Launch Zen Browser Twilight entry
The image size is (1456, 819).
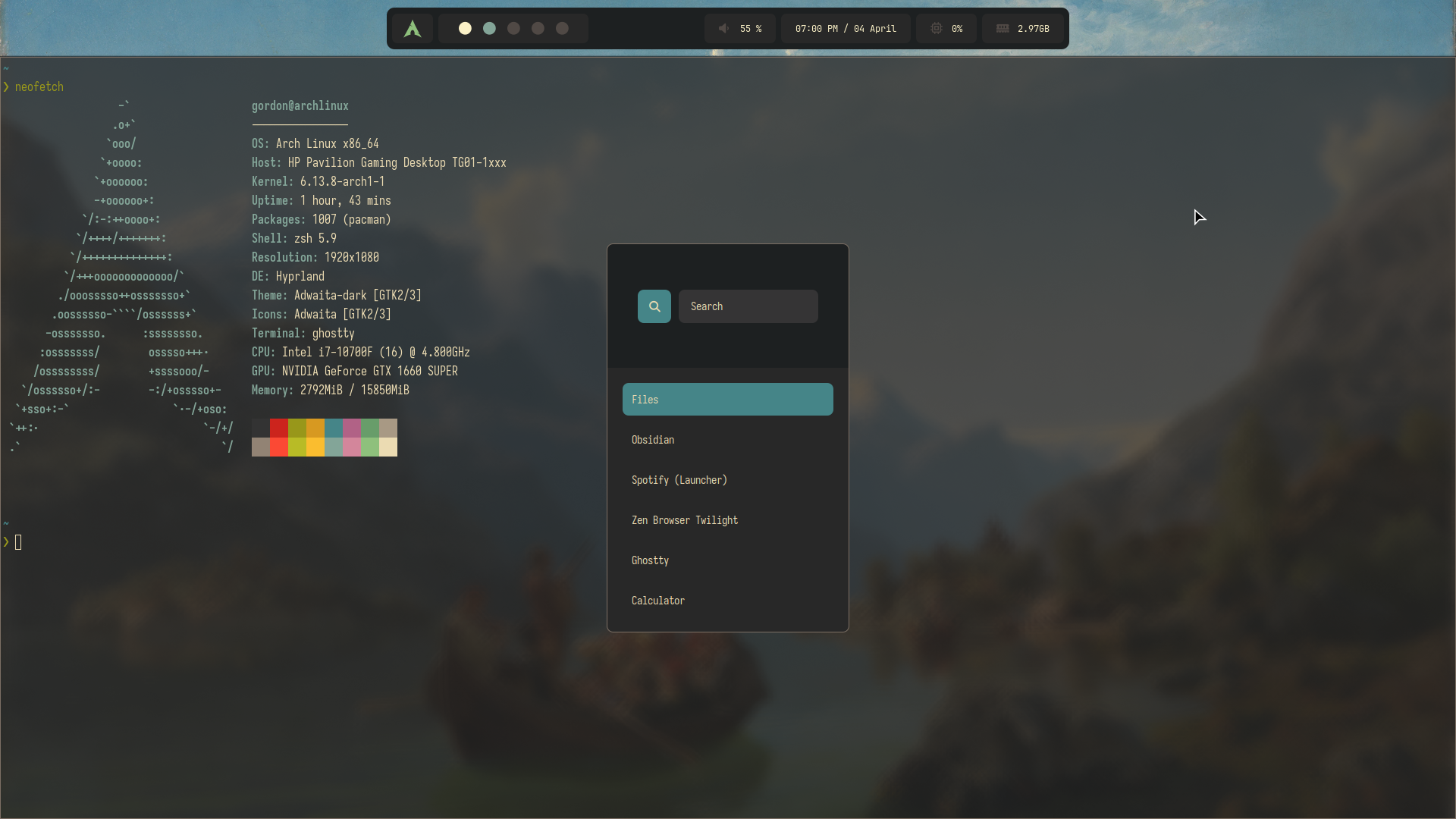click(x=728, y=520)
